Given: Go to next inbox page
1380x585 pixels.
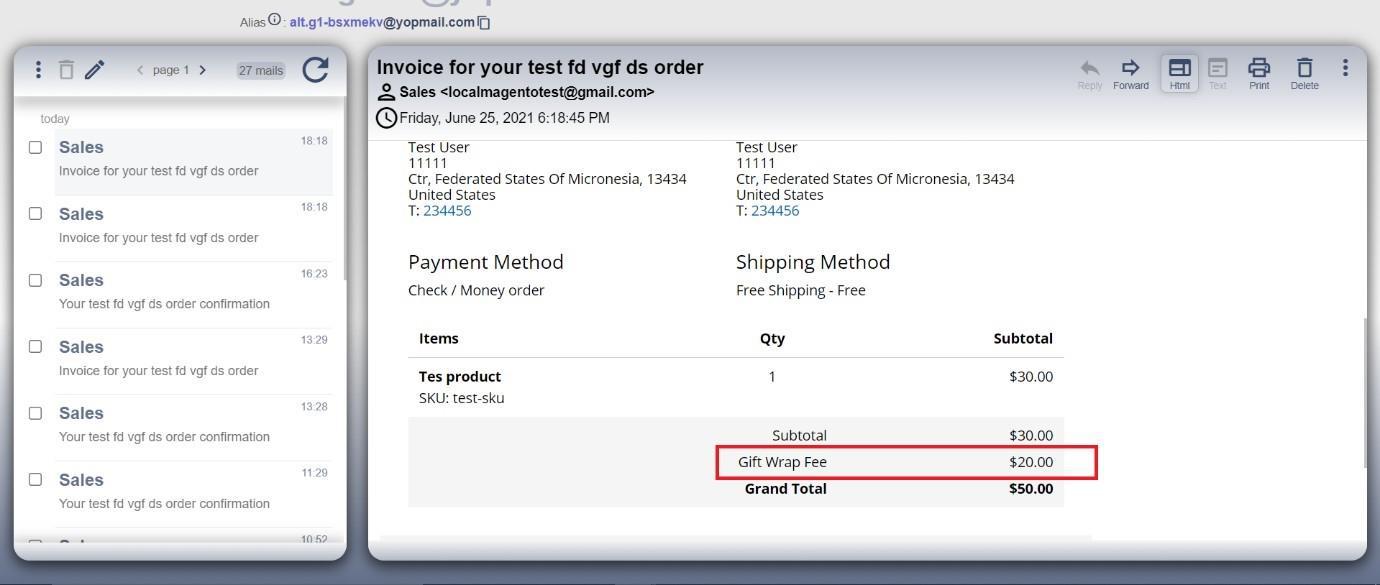Looking at the screenshot, I should pos(203,70).
